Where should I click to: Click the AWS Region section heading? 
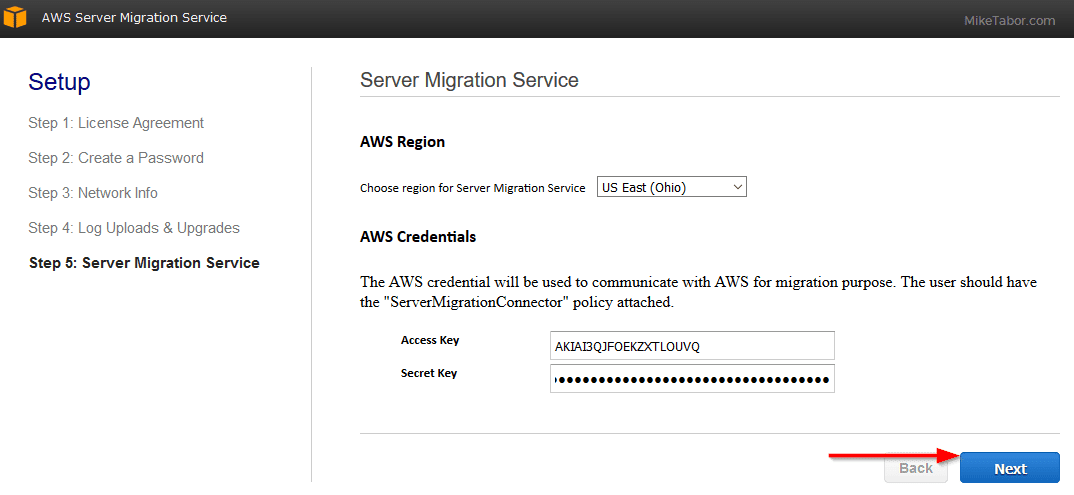(x=402, y=142)
